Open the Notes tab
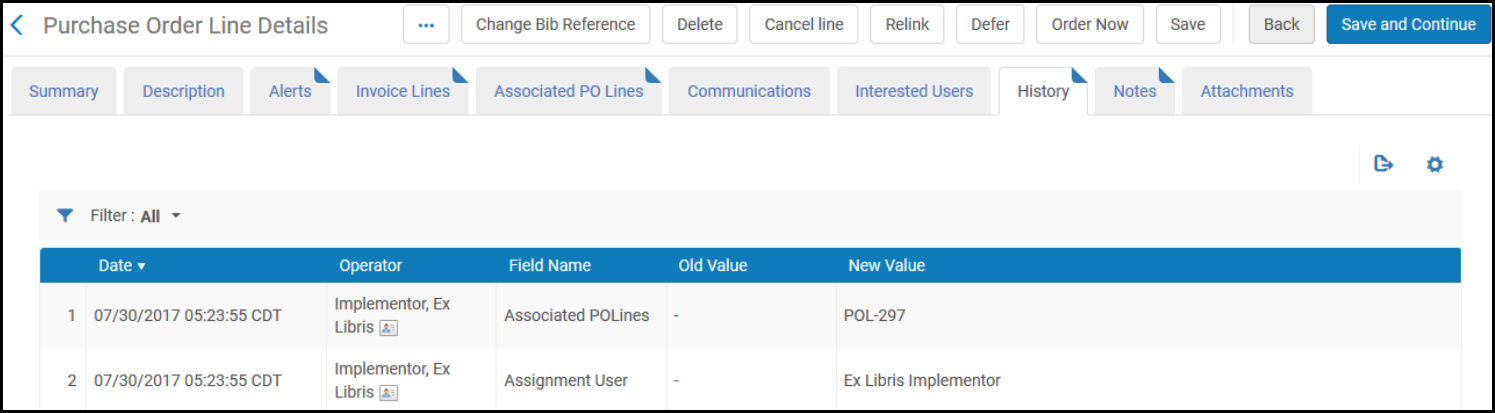 [x=1135, y=91]
